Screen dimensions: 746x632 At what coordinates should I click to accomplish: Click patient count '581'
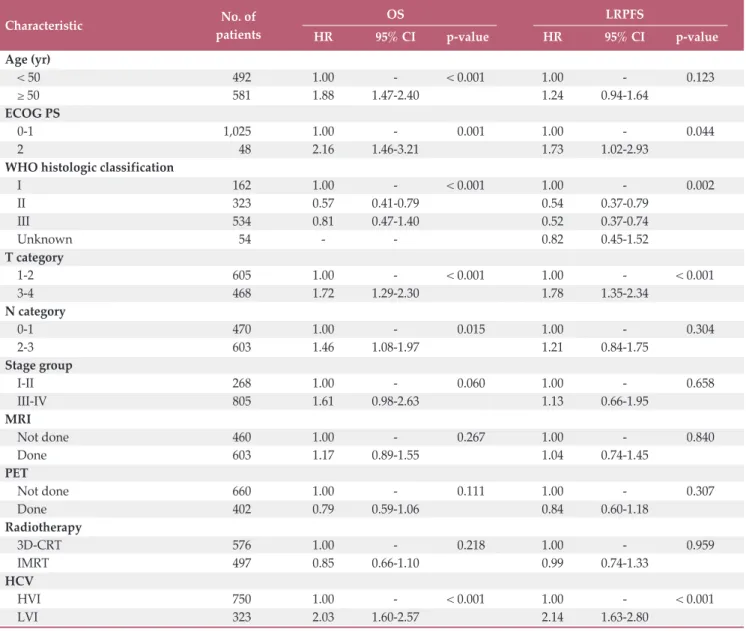pos(242,96)
